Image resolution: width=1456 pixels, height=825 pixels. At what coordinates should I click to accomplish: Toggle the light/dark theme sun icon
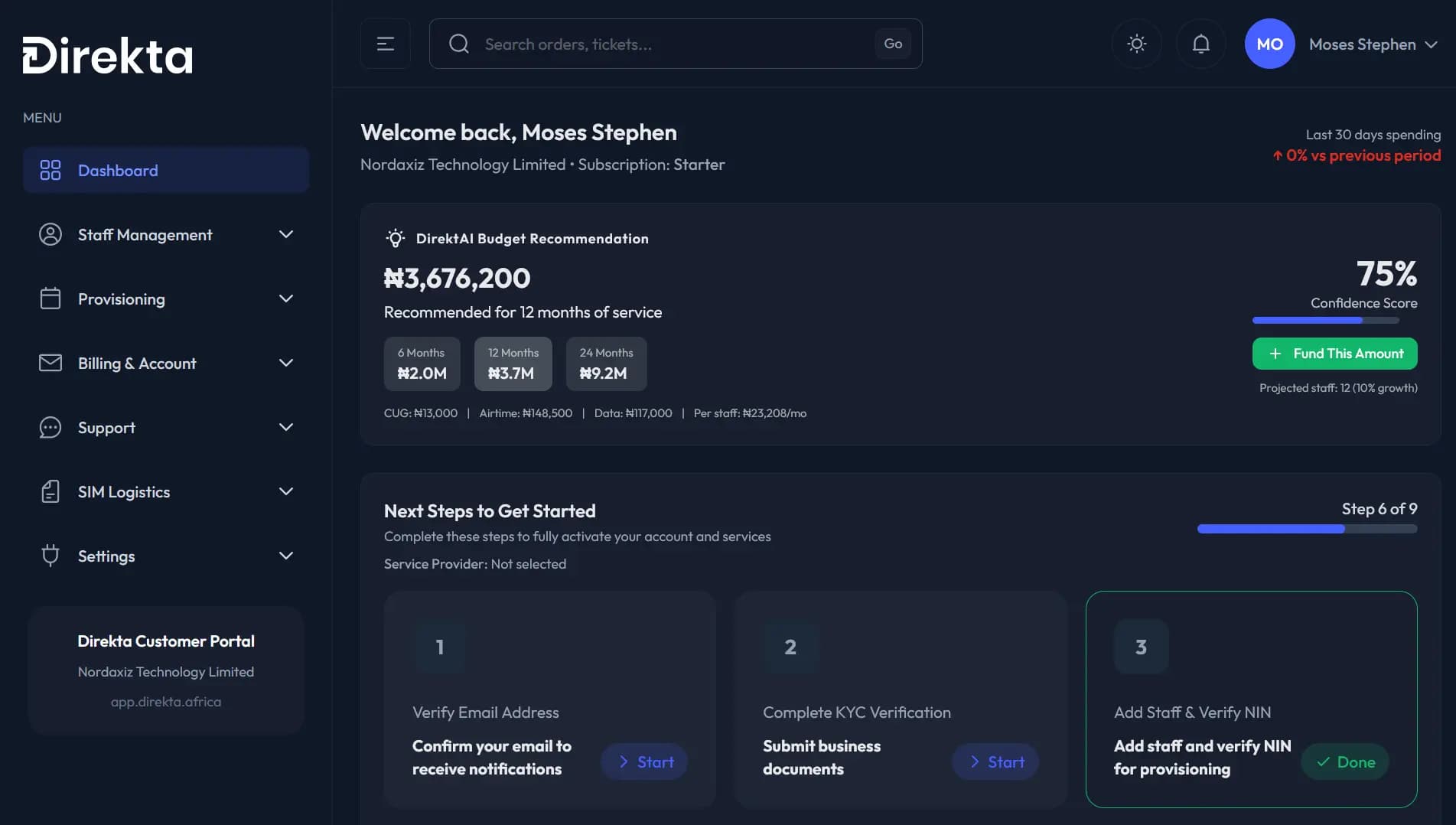coord(1137,44)
